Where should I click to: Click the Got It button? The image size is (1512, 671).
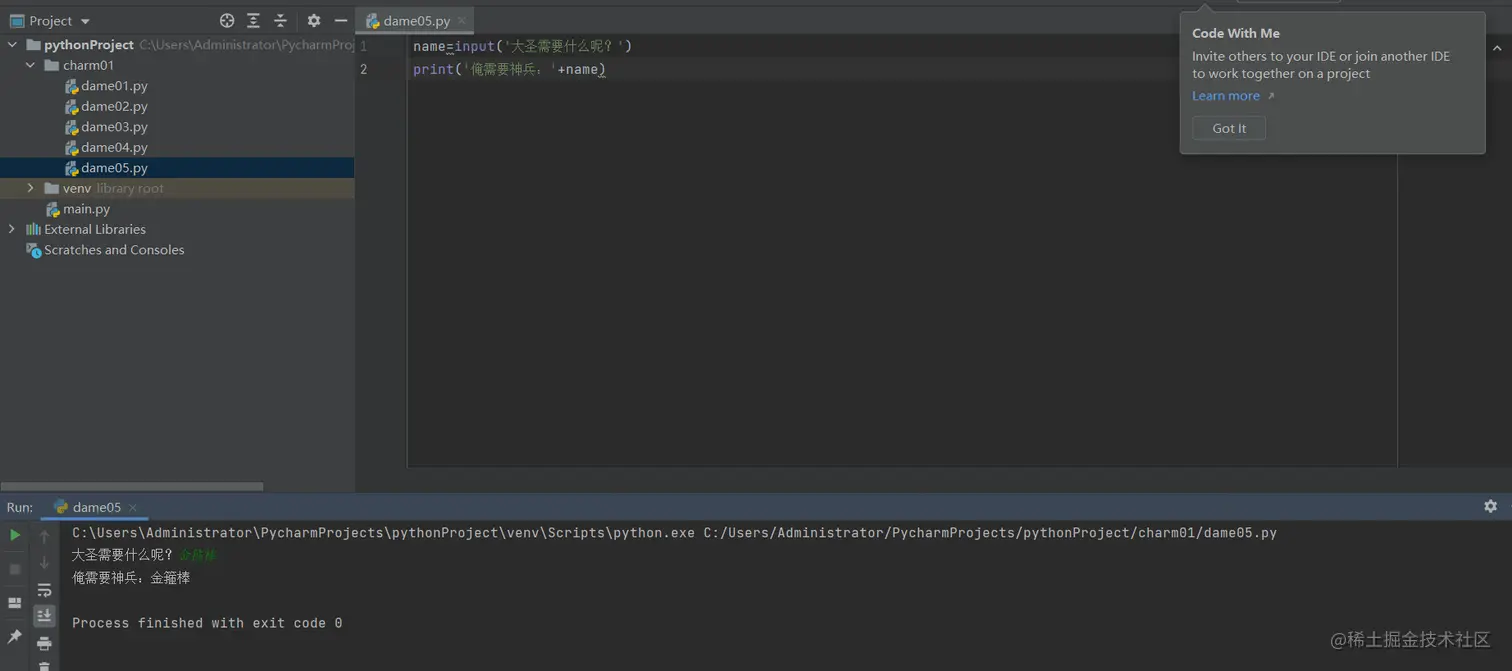click(1229, 128)
